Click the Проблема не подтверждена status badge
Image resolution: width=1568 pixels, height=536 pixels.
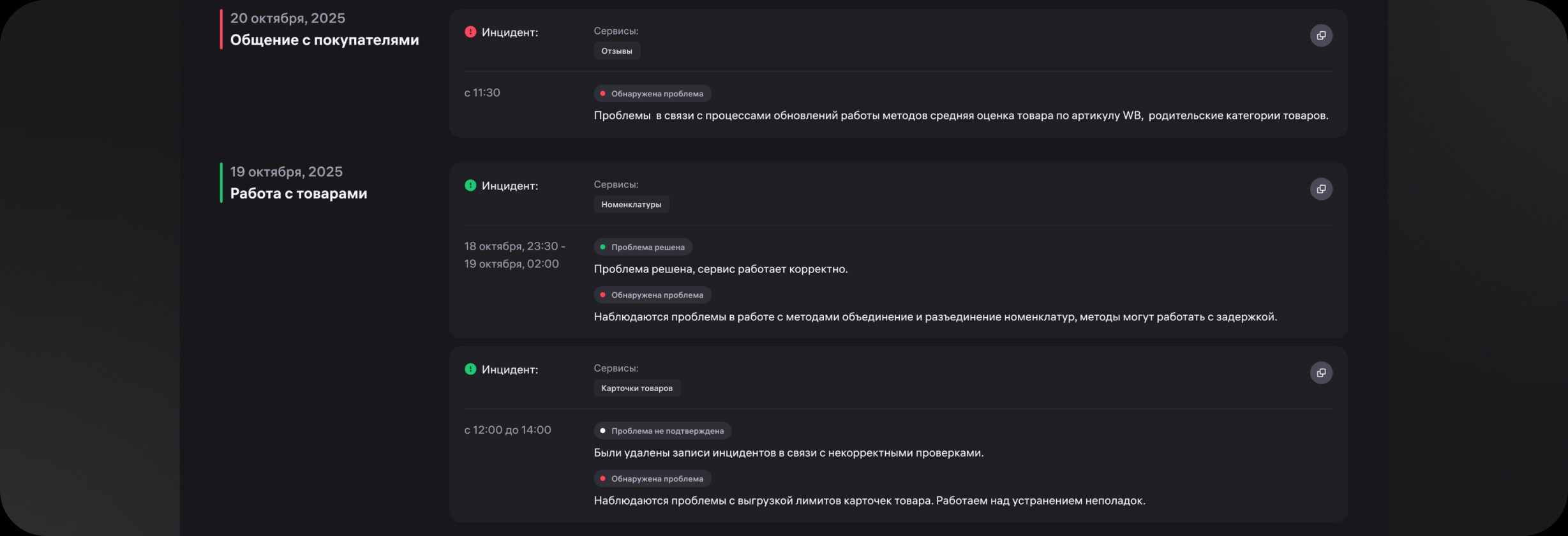pos(662,431)
